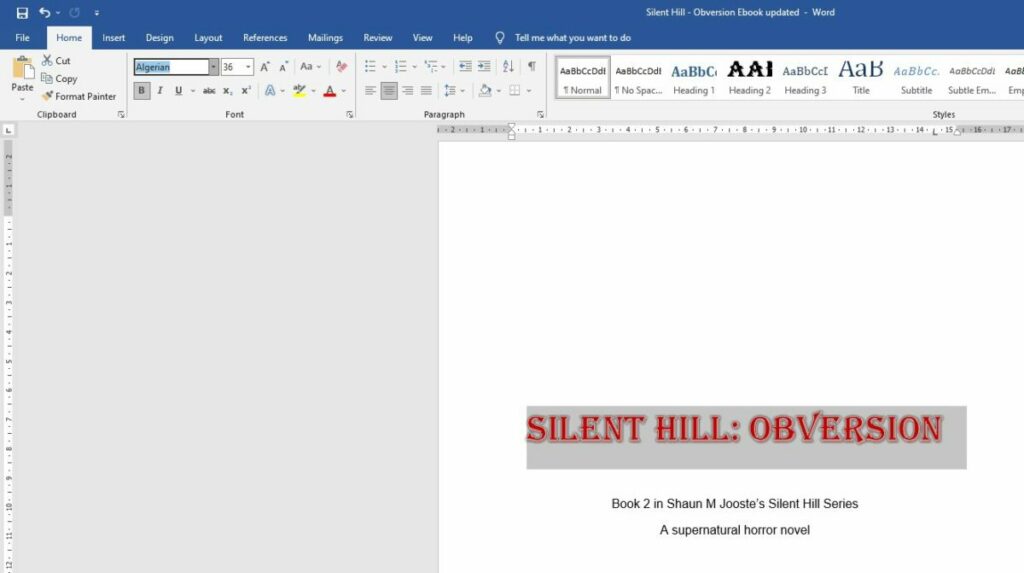Justify the paragraph text
The image size is (1024, 573).
pyautogui.click(x=426, y=91)
